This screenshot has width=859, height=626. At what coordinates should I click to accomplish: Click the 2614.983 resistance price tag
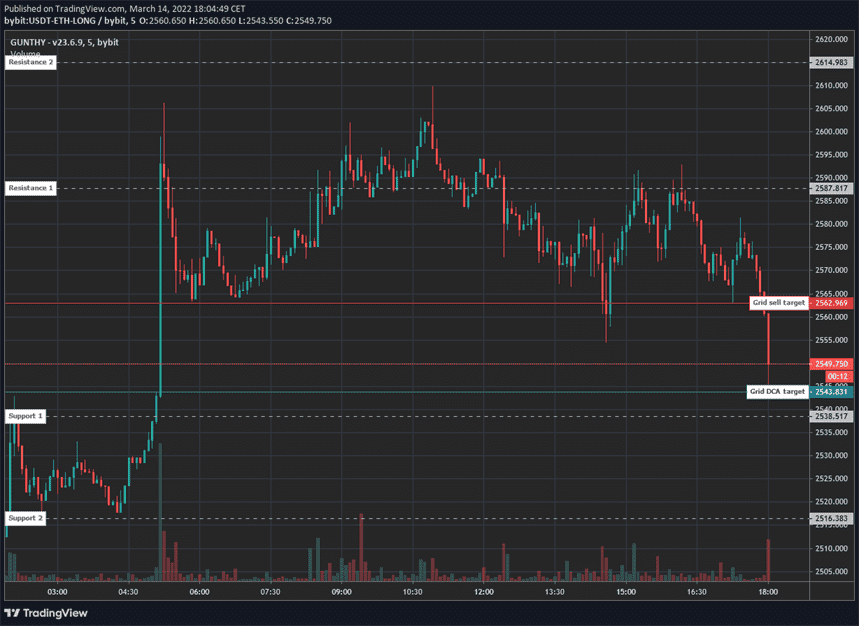[x=832, y=62]
